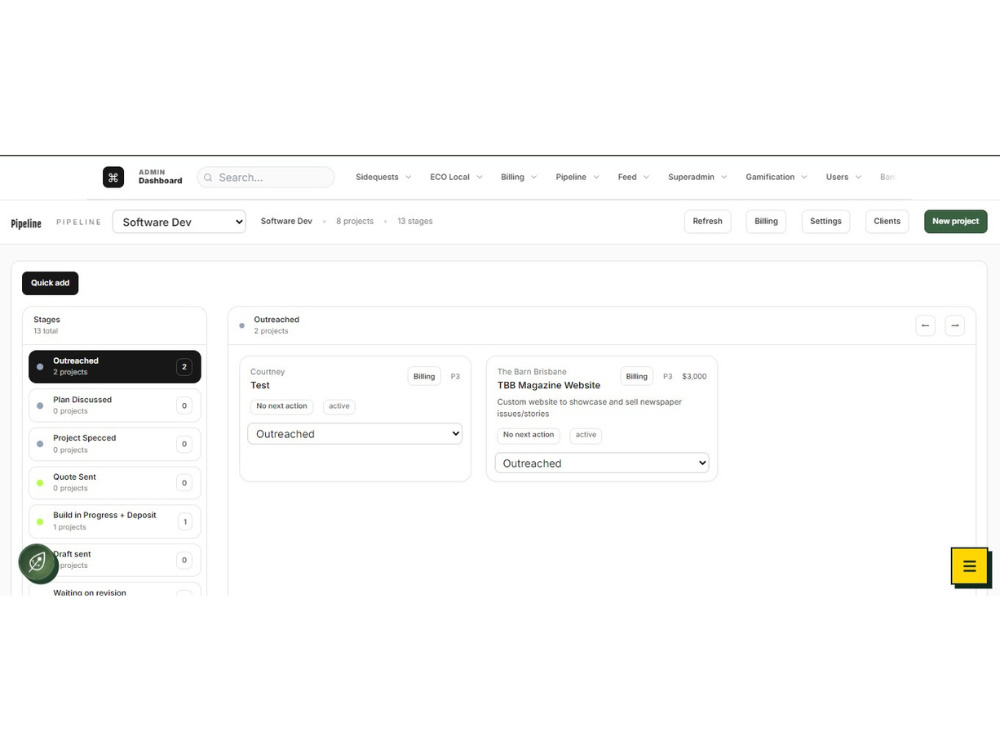Select the Project Specced stage
The width and height of the screenshot is (1000, 750).
[x=115, y=444]
